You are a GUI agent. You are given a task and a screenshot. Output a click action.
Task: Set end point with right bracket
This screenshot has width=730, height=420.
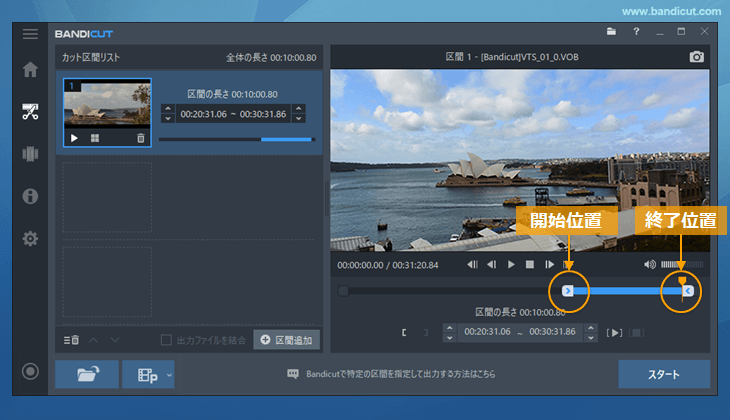click(x=426, y=332)
